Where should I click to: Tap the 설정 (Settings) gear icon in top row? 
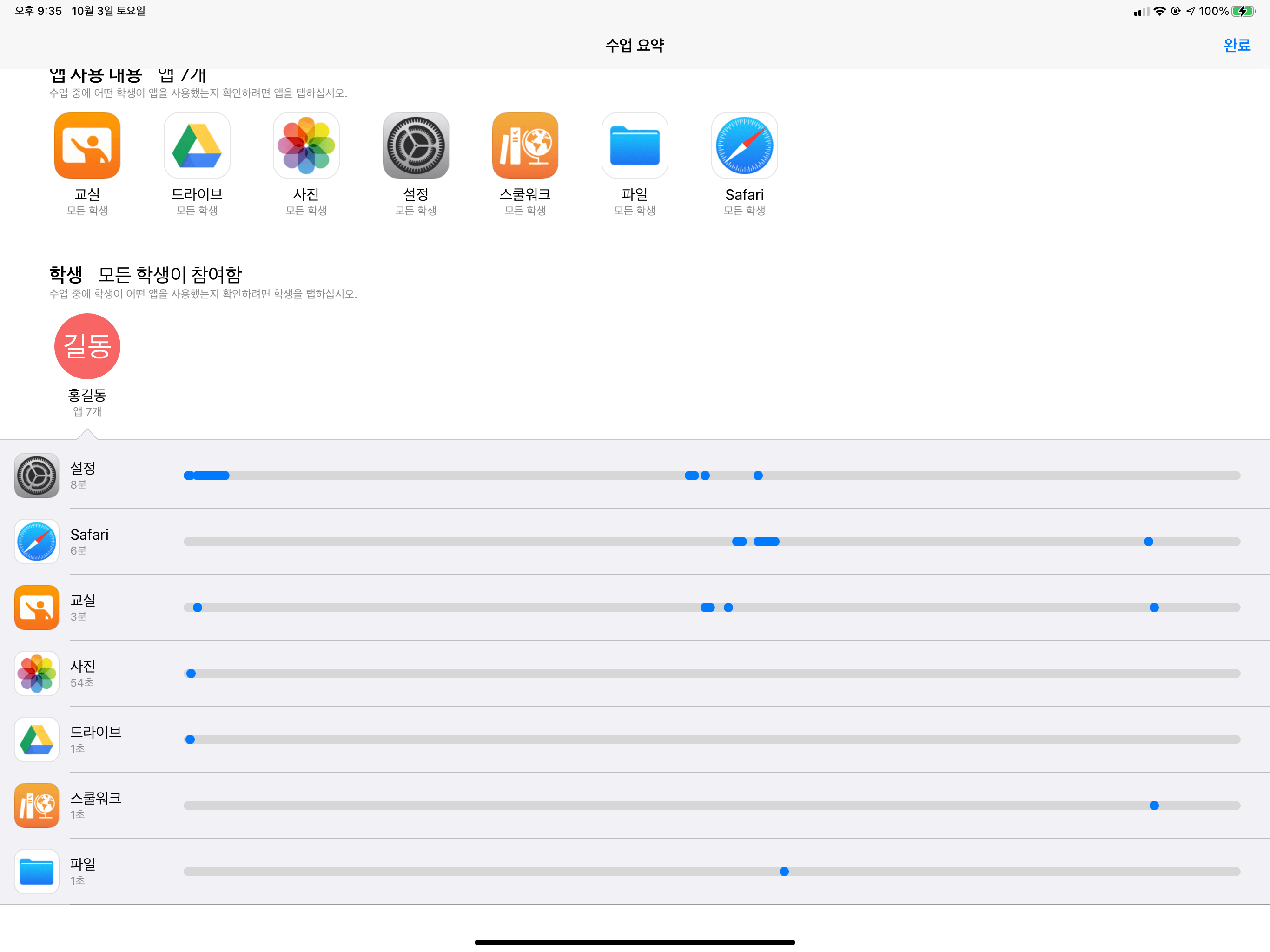pyautogui.click(x=416, y=145)
